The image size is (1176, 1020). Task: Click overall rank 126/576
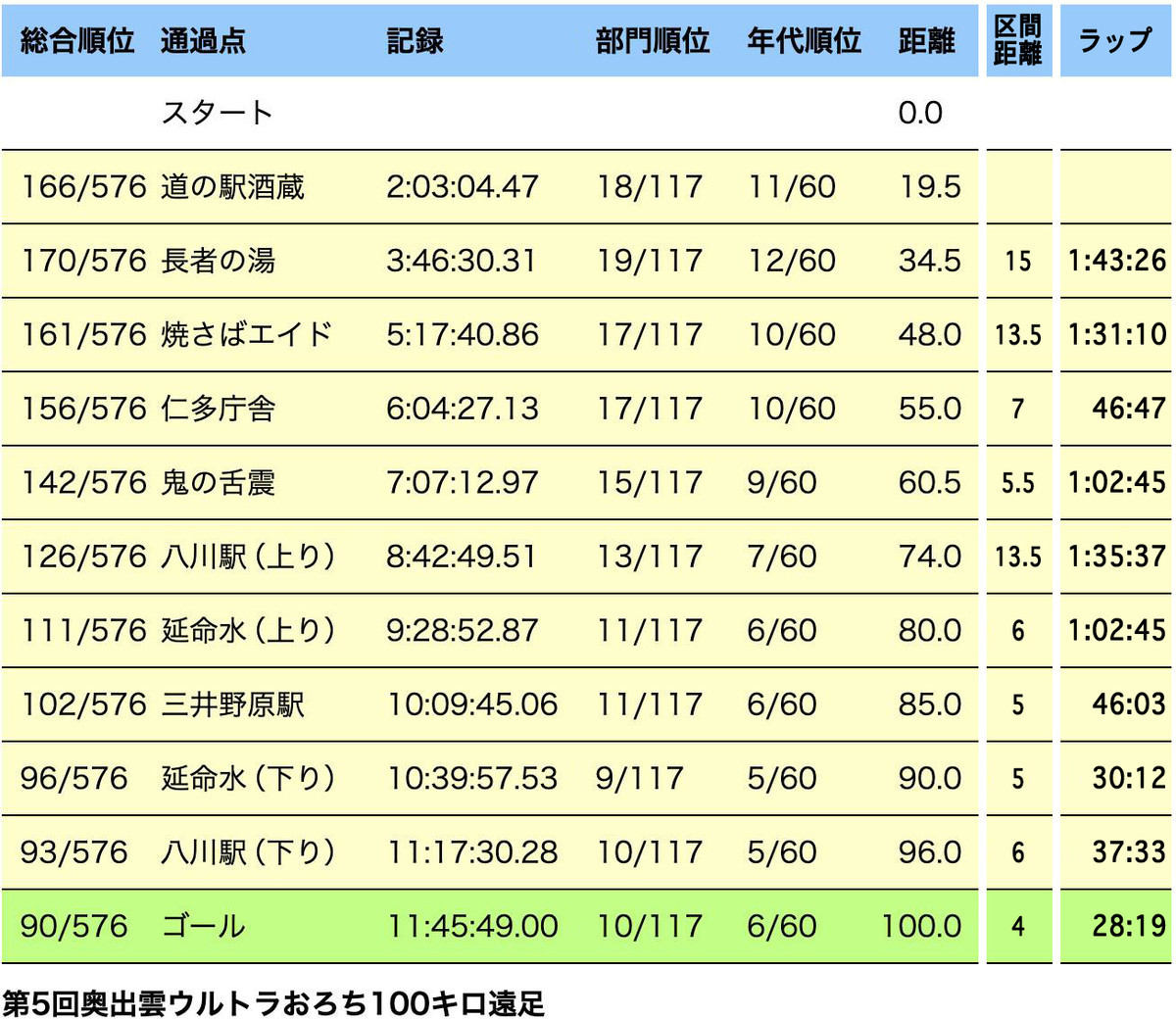83,557
